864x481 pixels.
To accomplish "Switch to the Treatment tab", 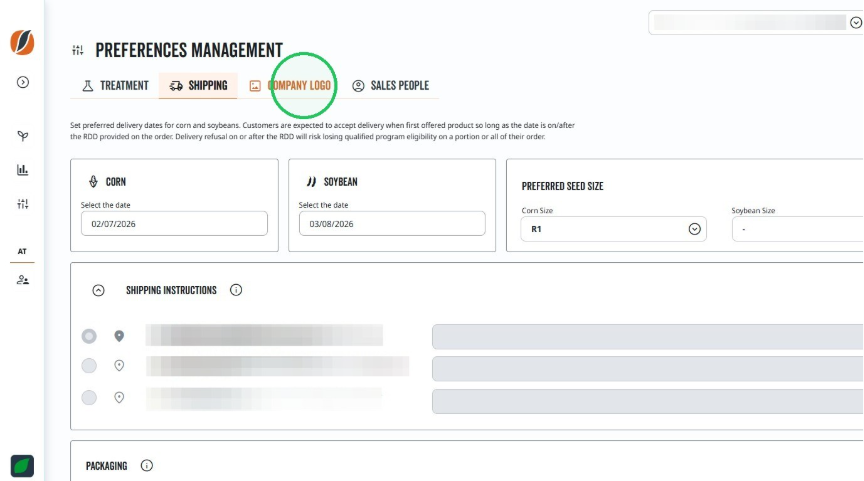I will point(116,85).
